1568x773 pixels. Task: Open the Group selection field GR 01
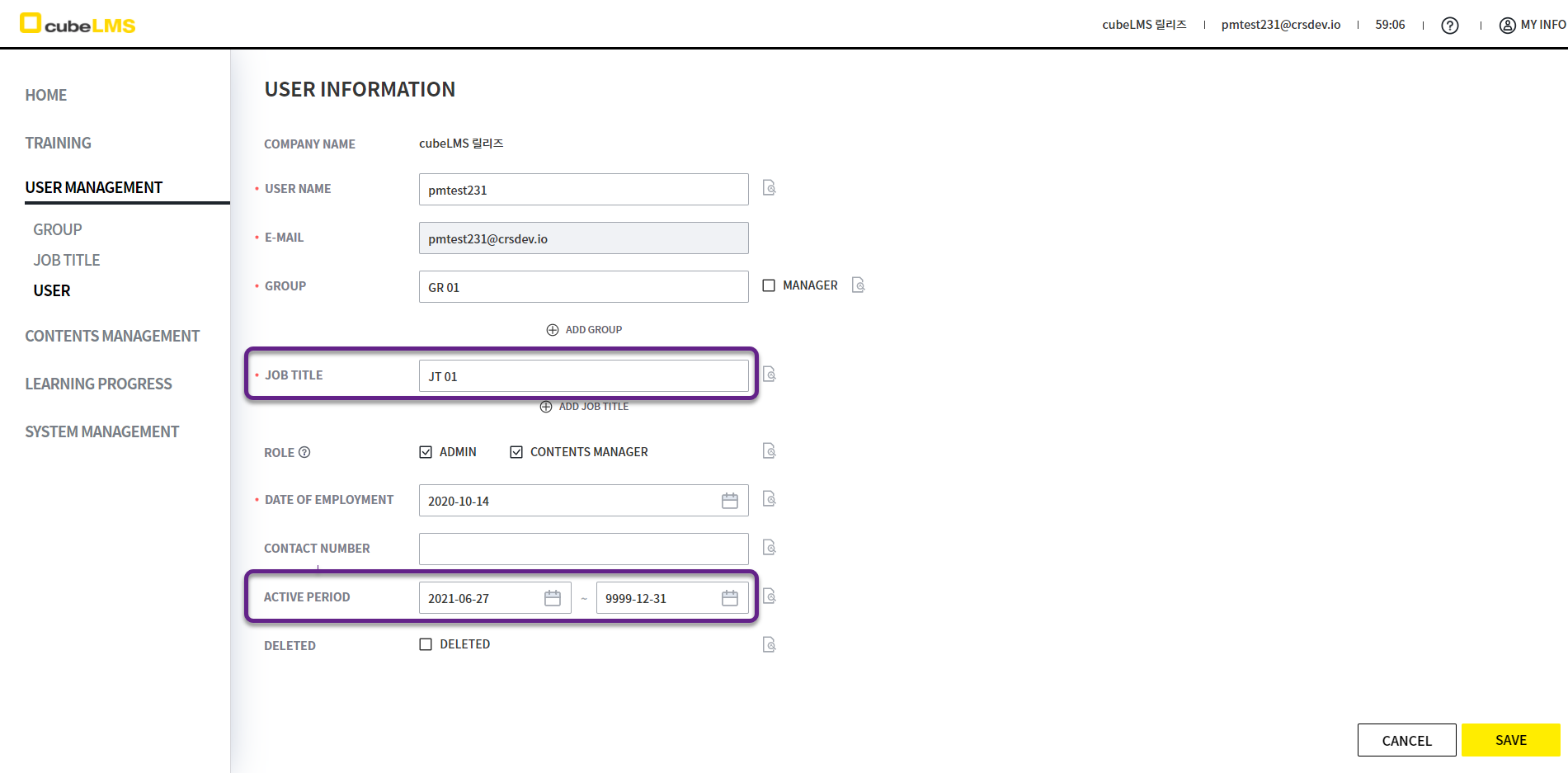click(583, 287)
